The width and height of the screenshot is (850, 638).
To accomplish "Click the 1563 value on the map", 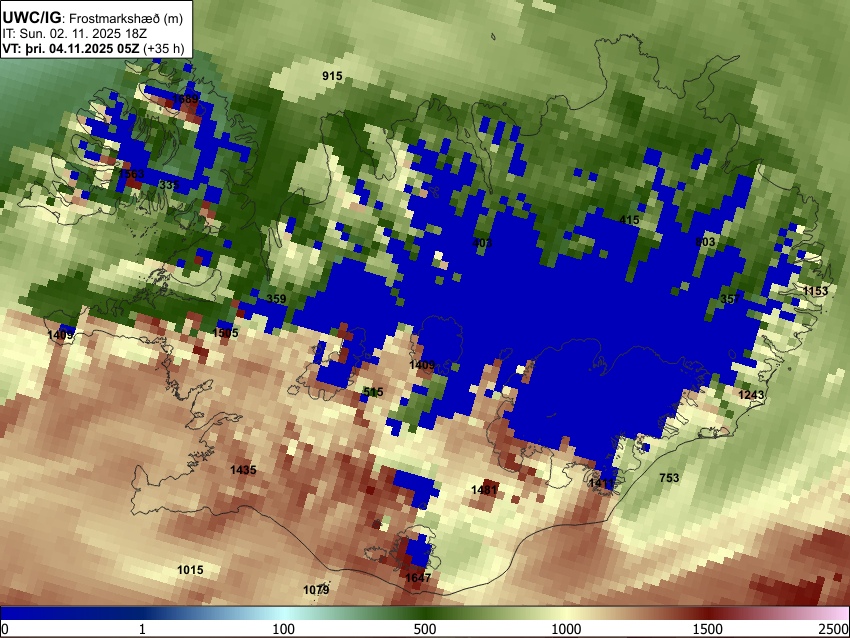I will click(x=132, y=173).
